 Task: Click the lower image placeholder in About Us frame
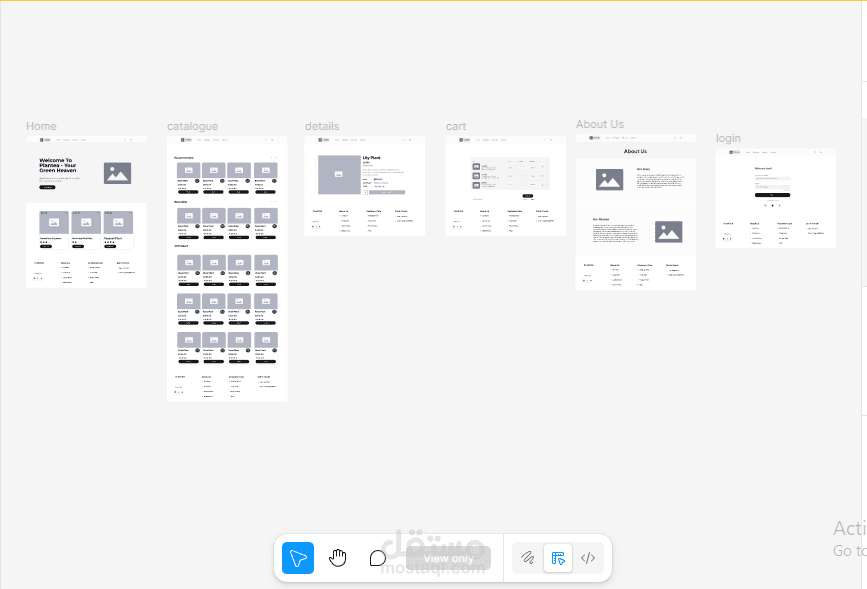click(668, 232)
